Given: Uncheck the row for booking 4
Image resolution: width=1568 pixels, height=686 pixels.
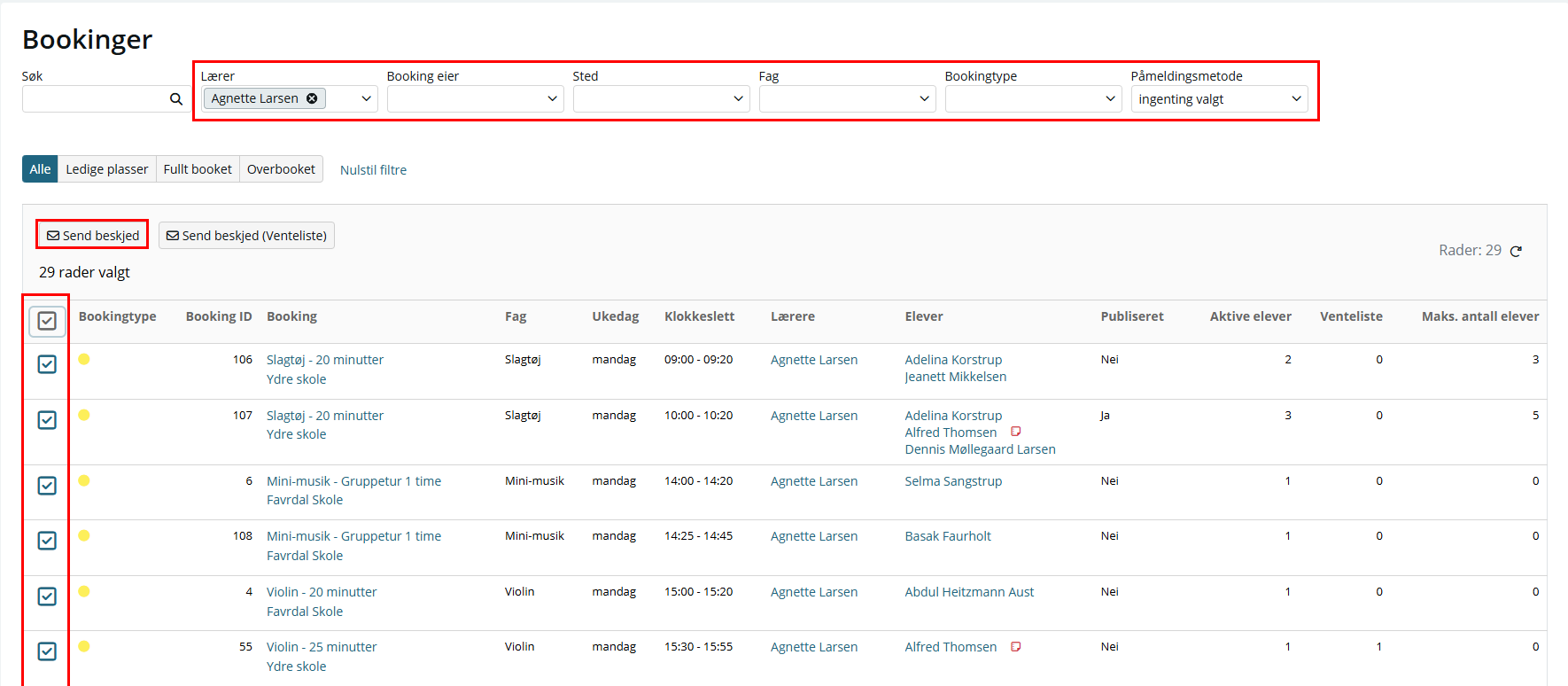Looking at the screenshot, I should (x=47, y=596).
